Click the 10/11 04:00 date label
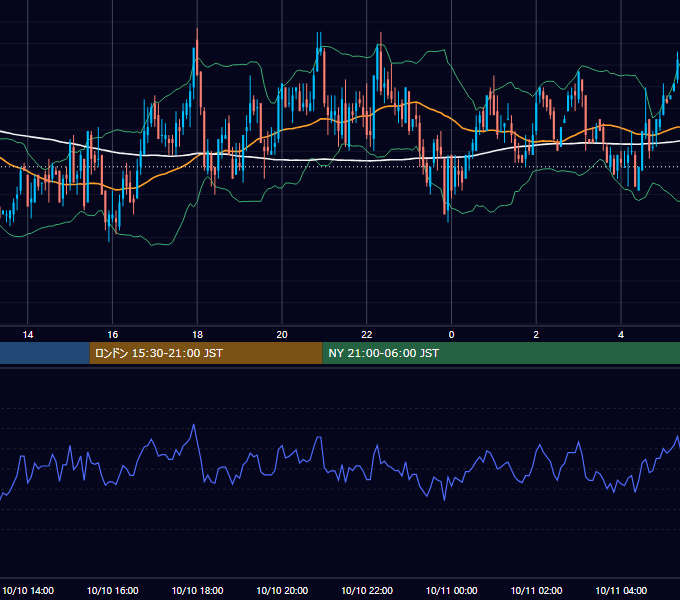 pyautogui.click(x=621, y=590)
